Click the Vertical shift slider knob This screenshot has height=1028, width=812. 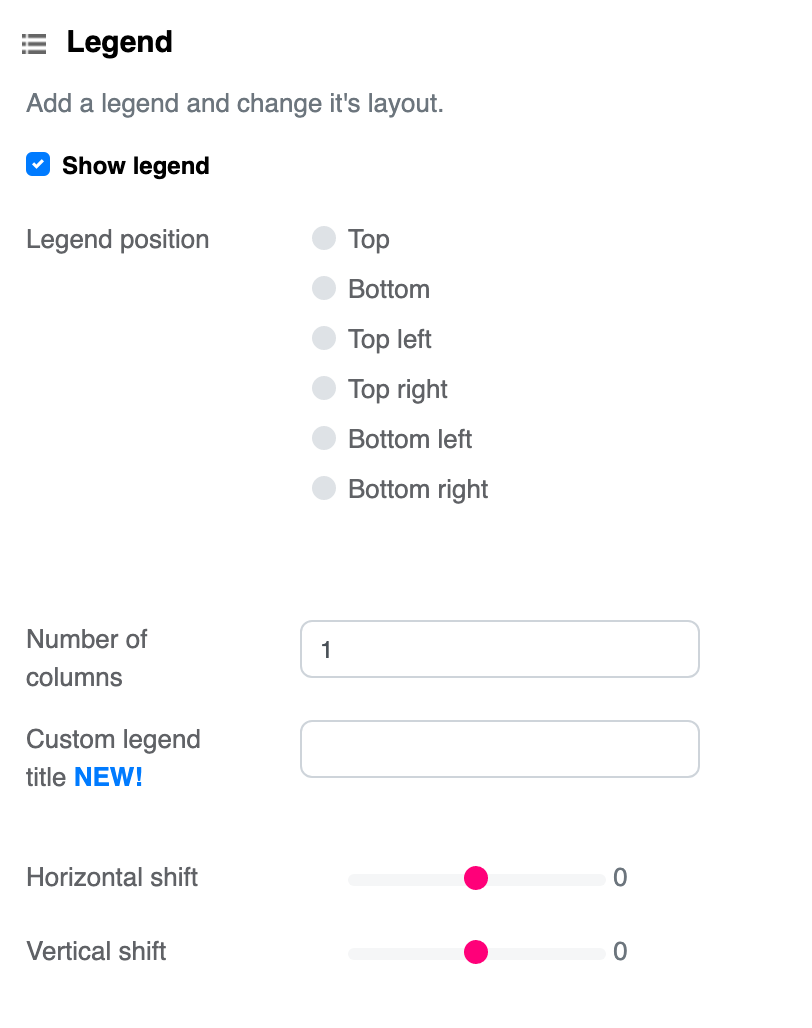(x=476, y=952)
